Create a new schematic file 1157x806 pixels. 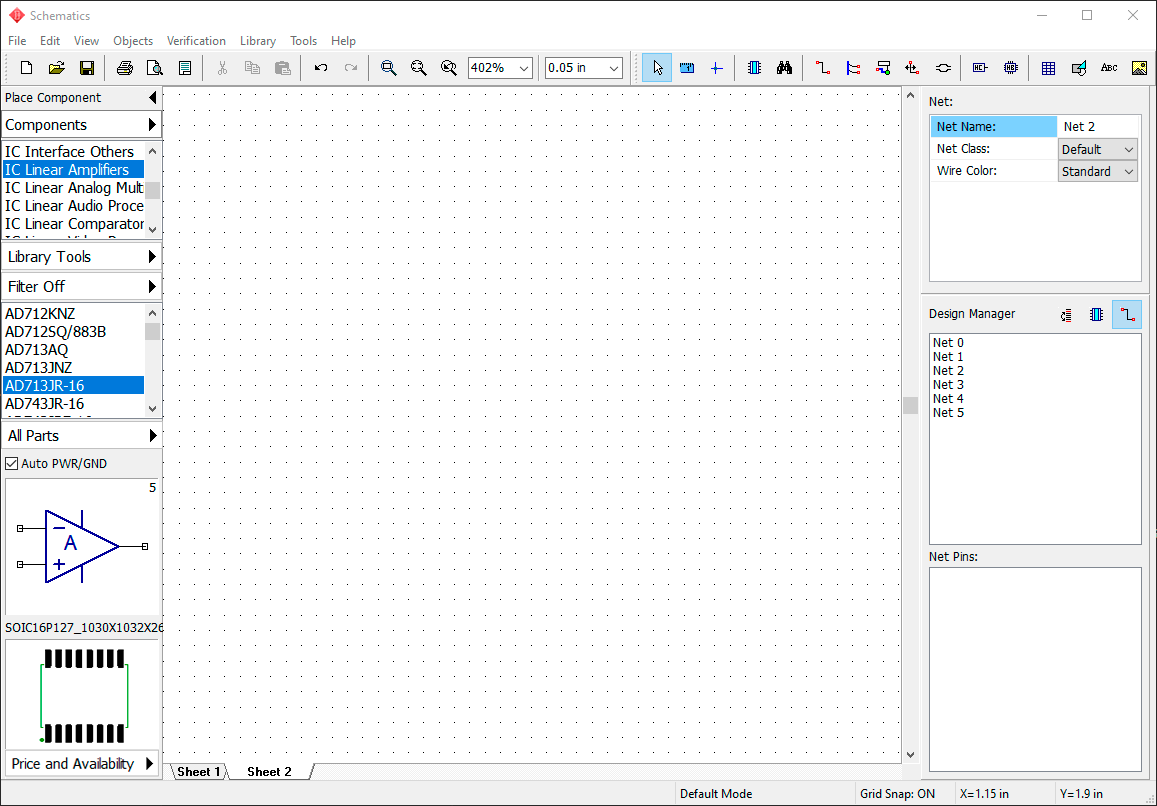27,68
